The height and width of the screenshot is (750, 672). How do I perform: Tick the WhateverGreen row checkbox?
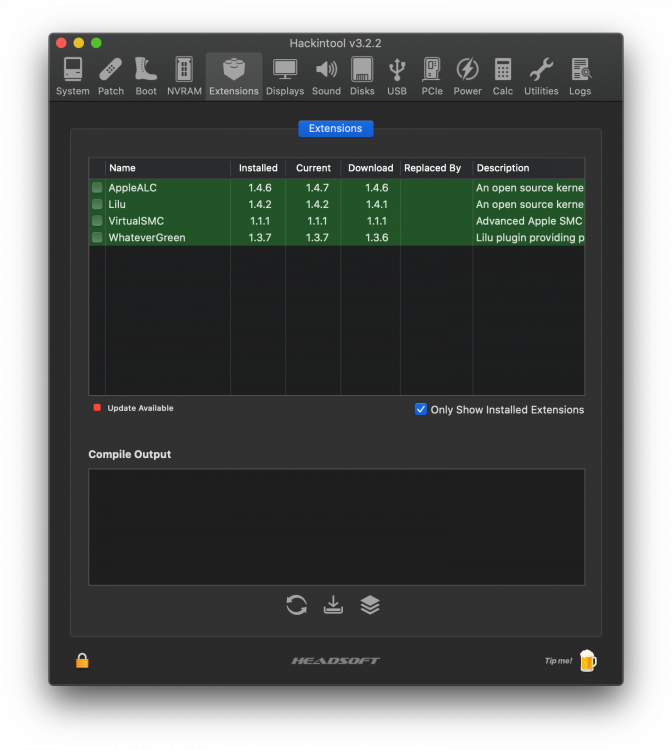(x=97, y=237)
